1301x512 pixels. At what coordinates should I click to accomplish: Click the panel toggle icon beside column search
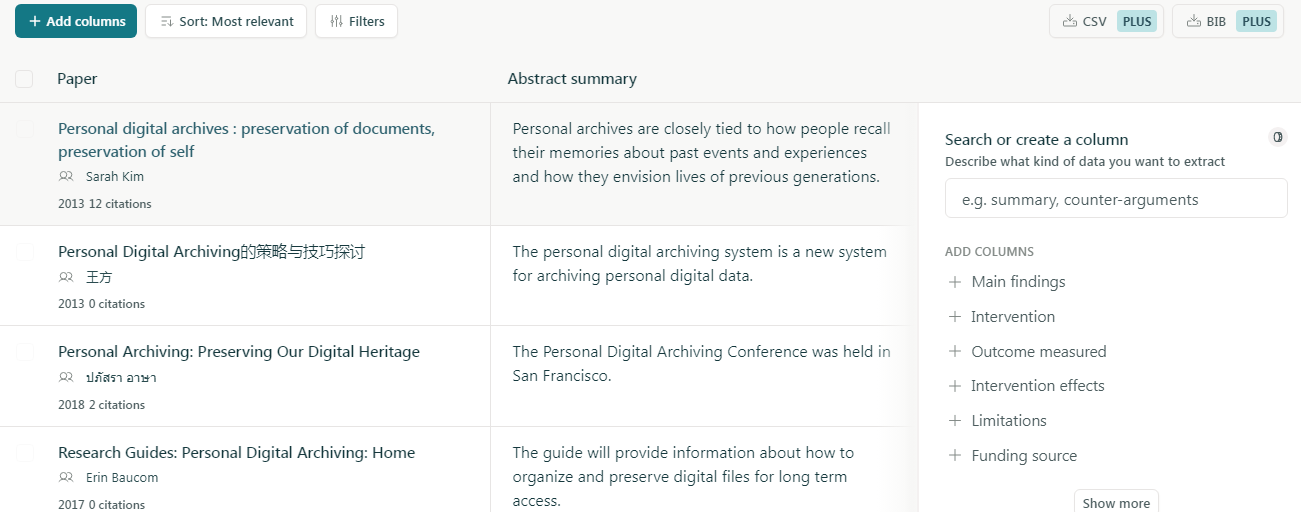(x=1277, y=137)
